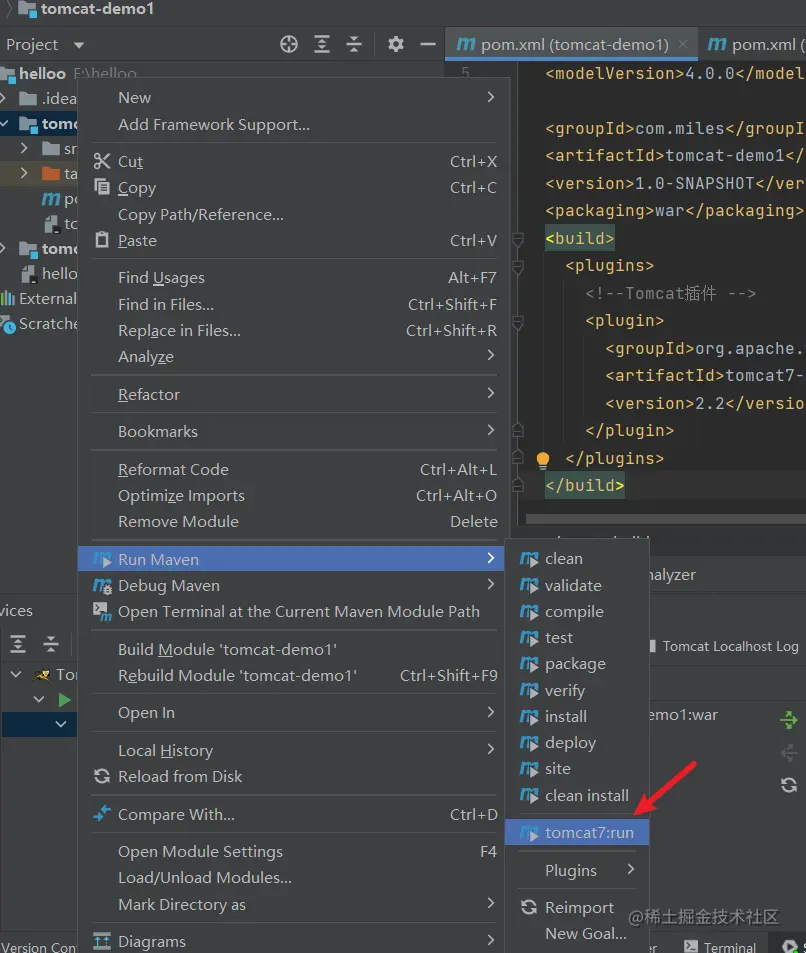The width and height of the screenshot is (806, 953).
Task: Click the helloo project root
Action: tap(42, 74)
